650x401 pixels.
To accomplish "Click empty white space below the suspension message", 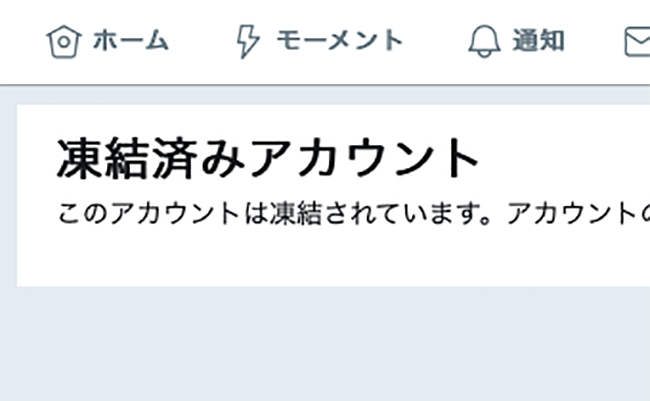I will 332,257.
